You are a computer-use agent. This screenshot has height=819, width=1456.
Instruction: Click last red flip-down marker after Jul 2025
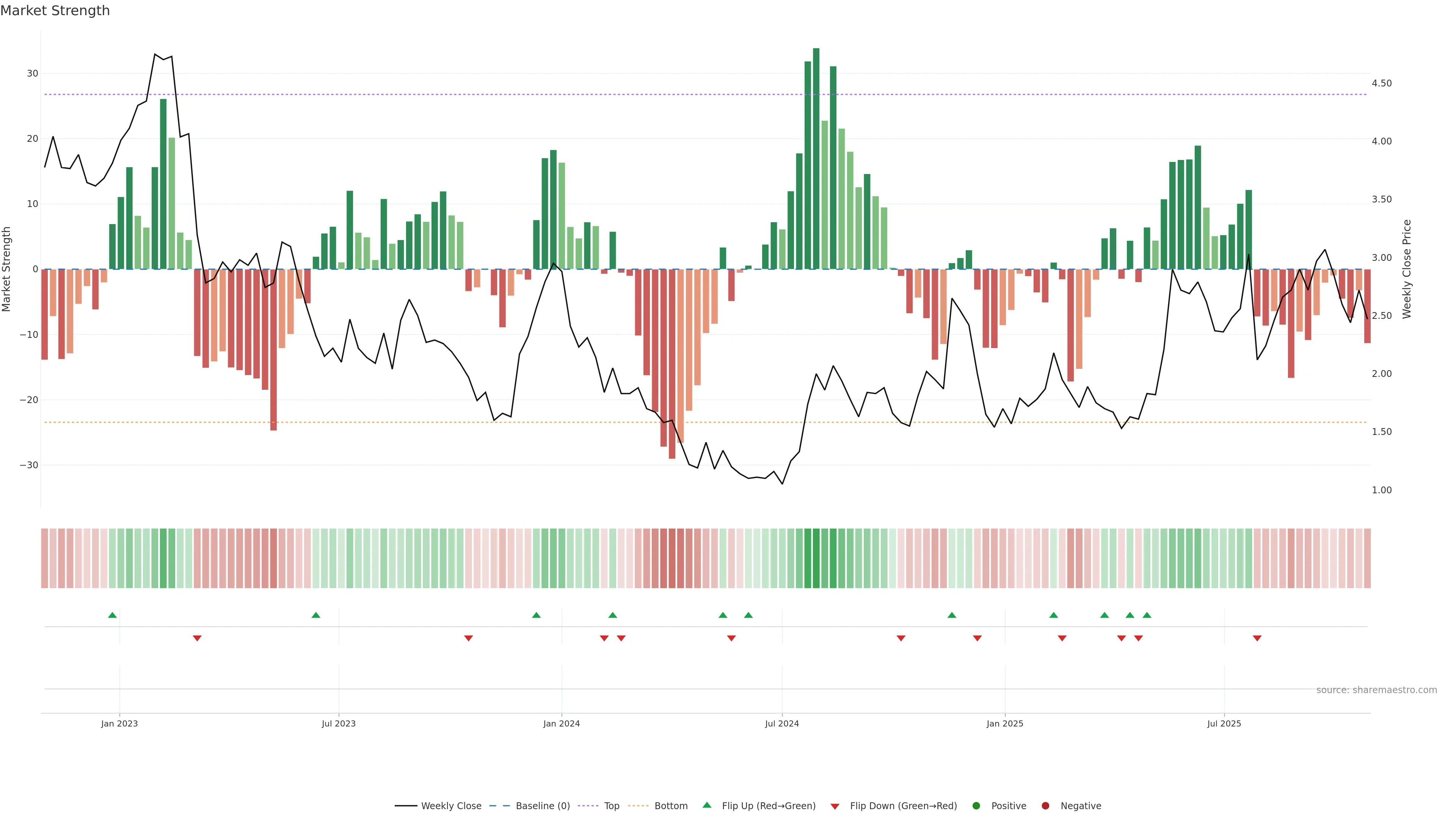tap(1257, 638)
